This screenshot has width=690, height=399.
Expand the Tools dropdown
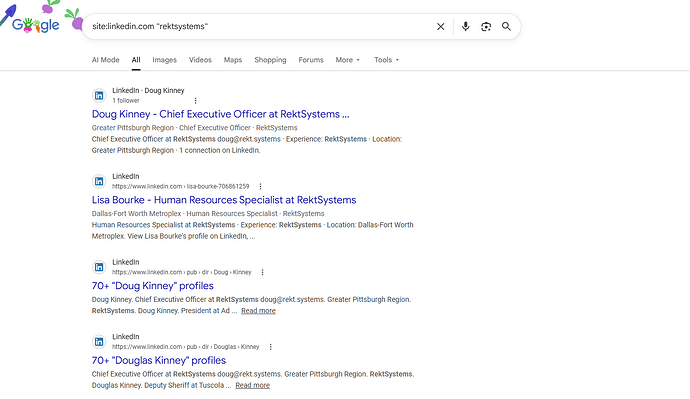[x=386, y=60]
